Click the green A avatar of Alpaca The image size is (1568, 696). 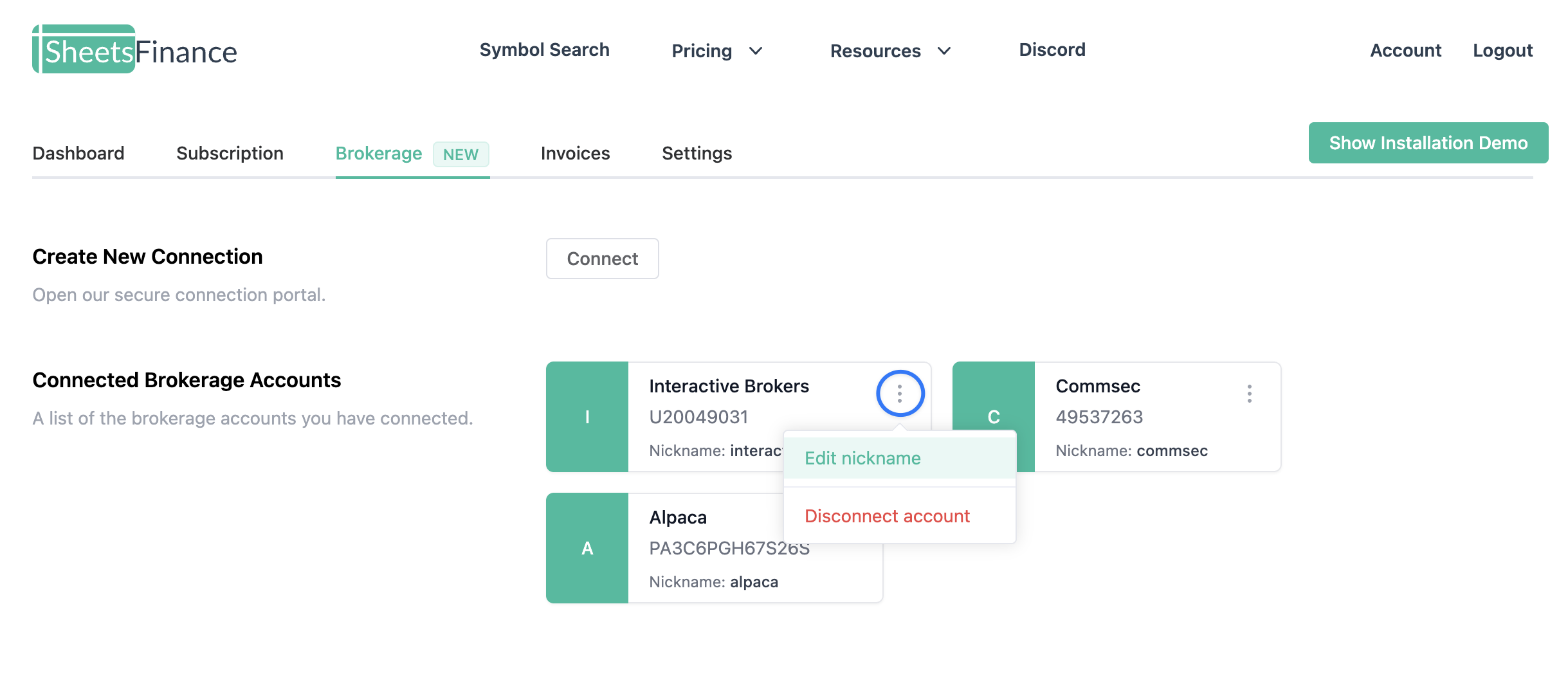[x=587, y=548]
